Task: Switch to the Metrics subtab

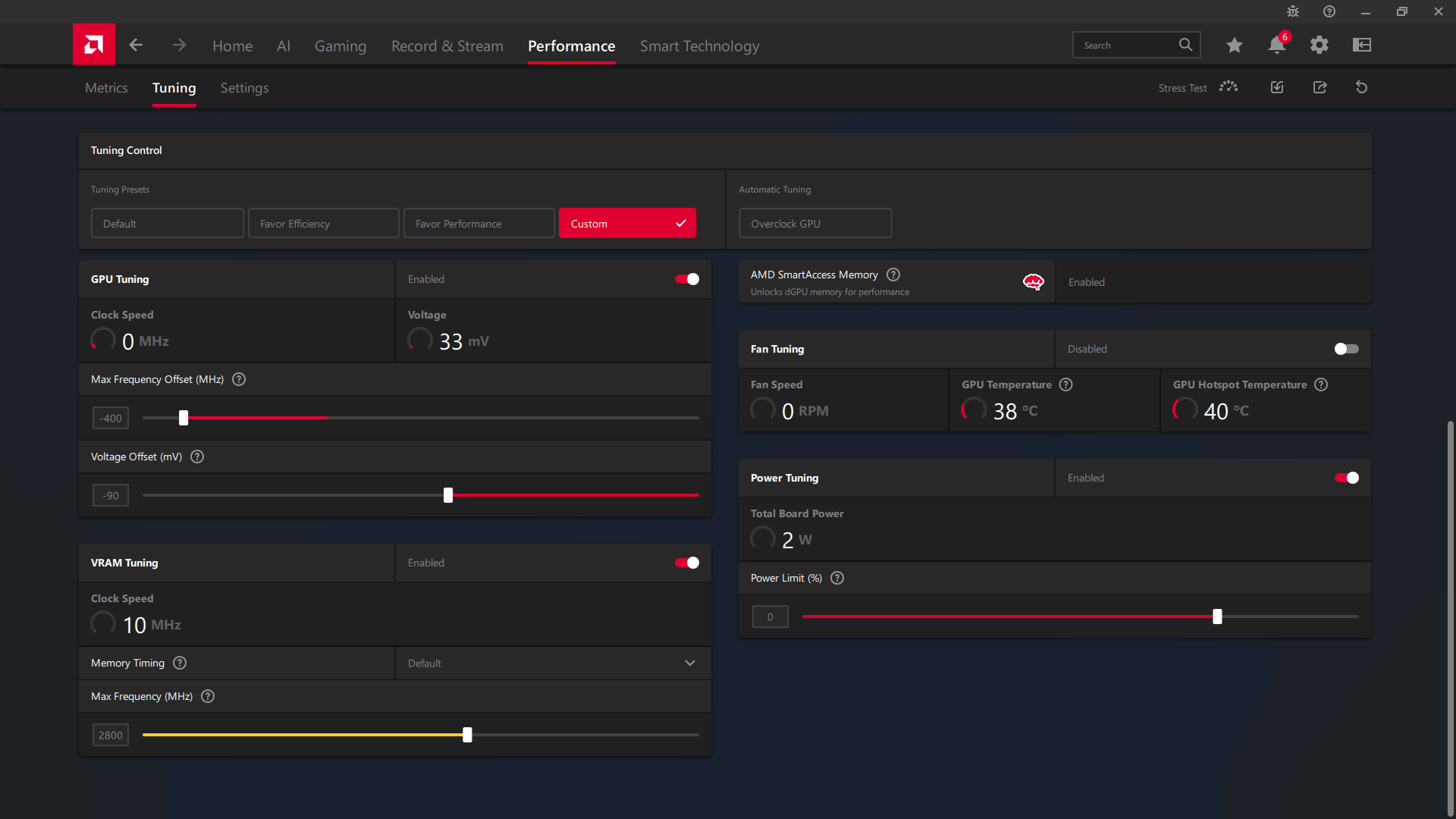Action: click(x=106, y=88)
